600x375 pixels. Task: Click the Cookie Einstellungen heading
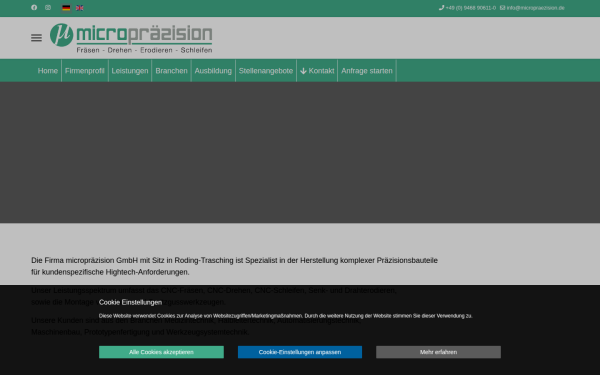130,302
